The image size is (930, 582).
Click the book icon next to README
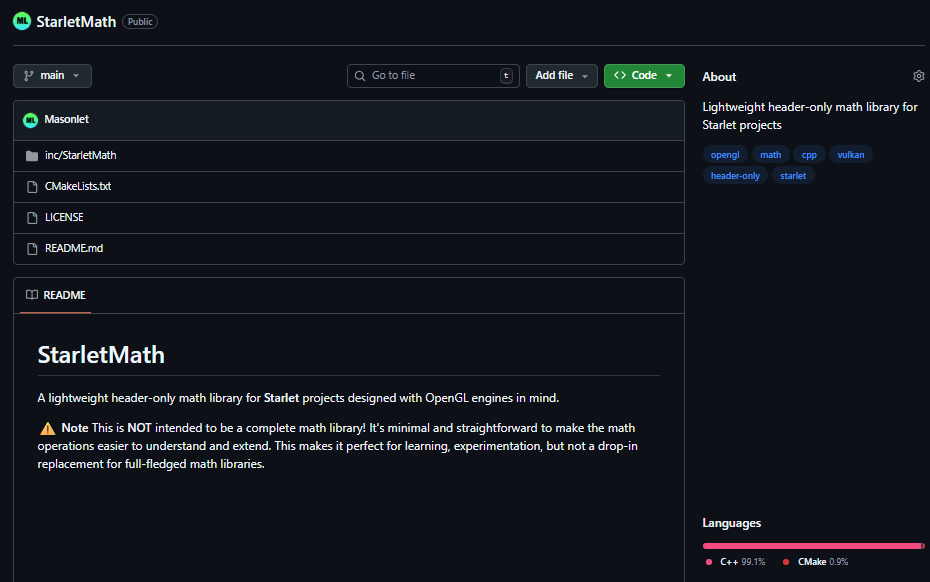click(31, 295)
